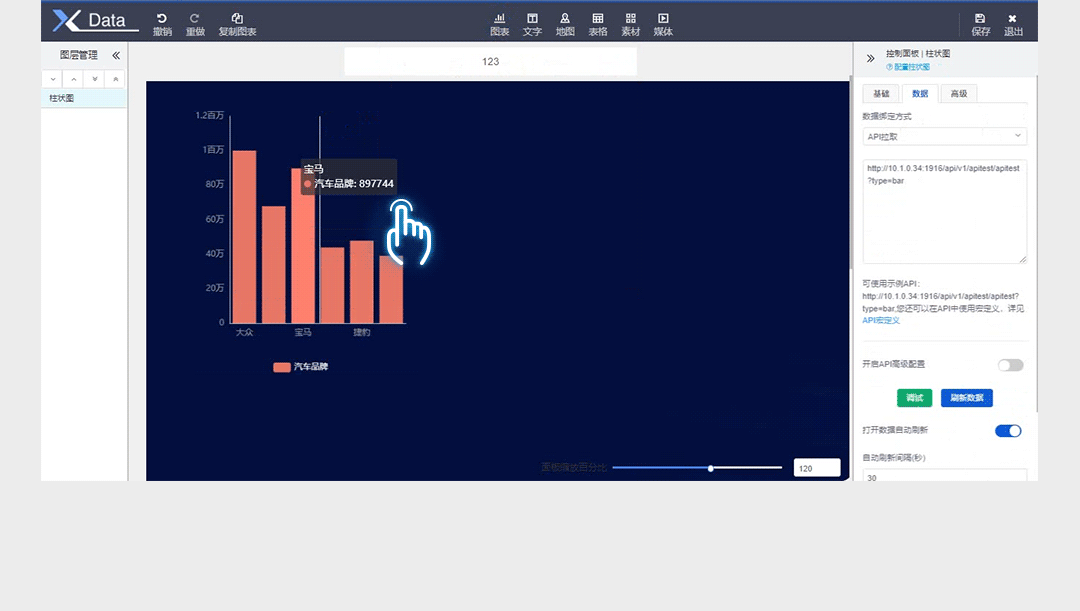This screenshot has width=1080, height=611.
Task: Collapse the right 控制面板 panel
Action: tap(870, 59)
